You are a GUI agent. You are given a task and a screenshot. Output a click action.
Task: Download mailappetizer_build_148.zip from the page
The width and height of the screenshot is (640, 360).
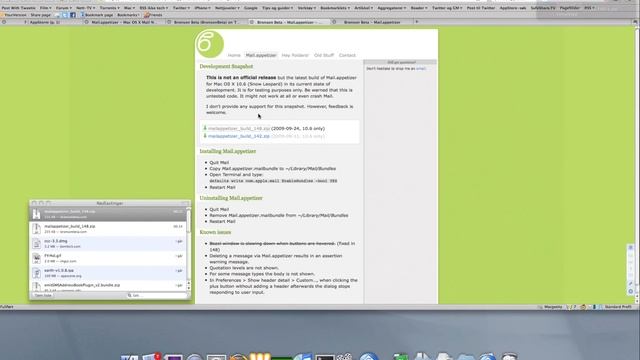point(239,129)
